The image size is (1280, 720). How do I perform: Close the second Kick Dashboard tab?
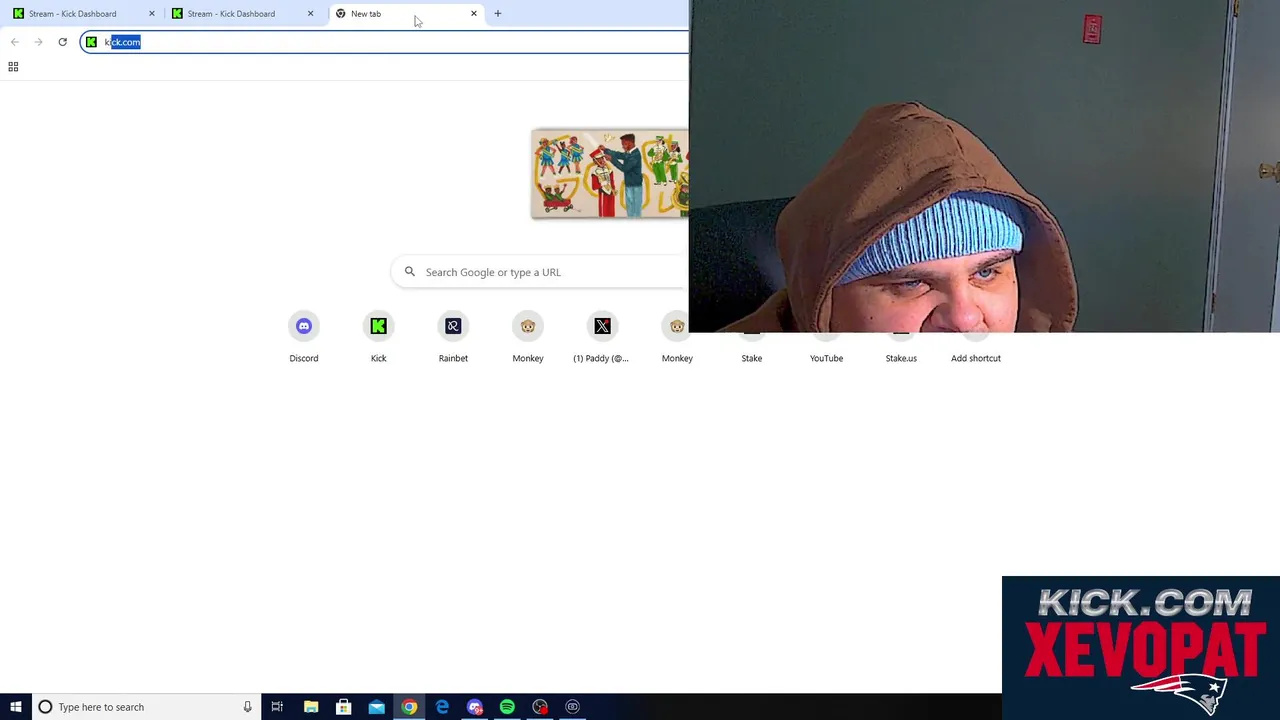310,14
